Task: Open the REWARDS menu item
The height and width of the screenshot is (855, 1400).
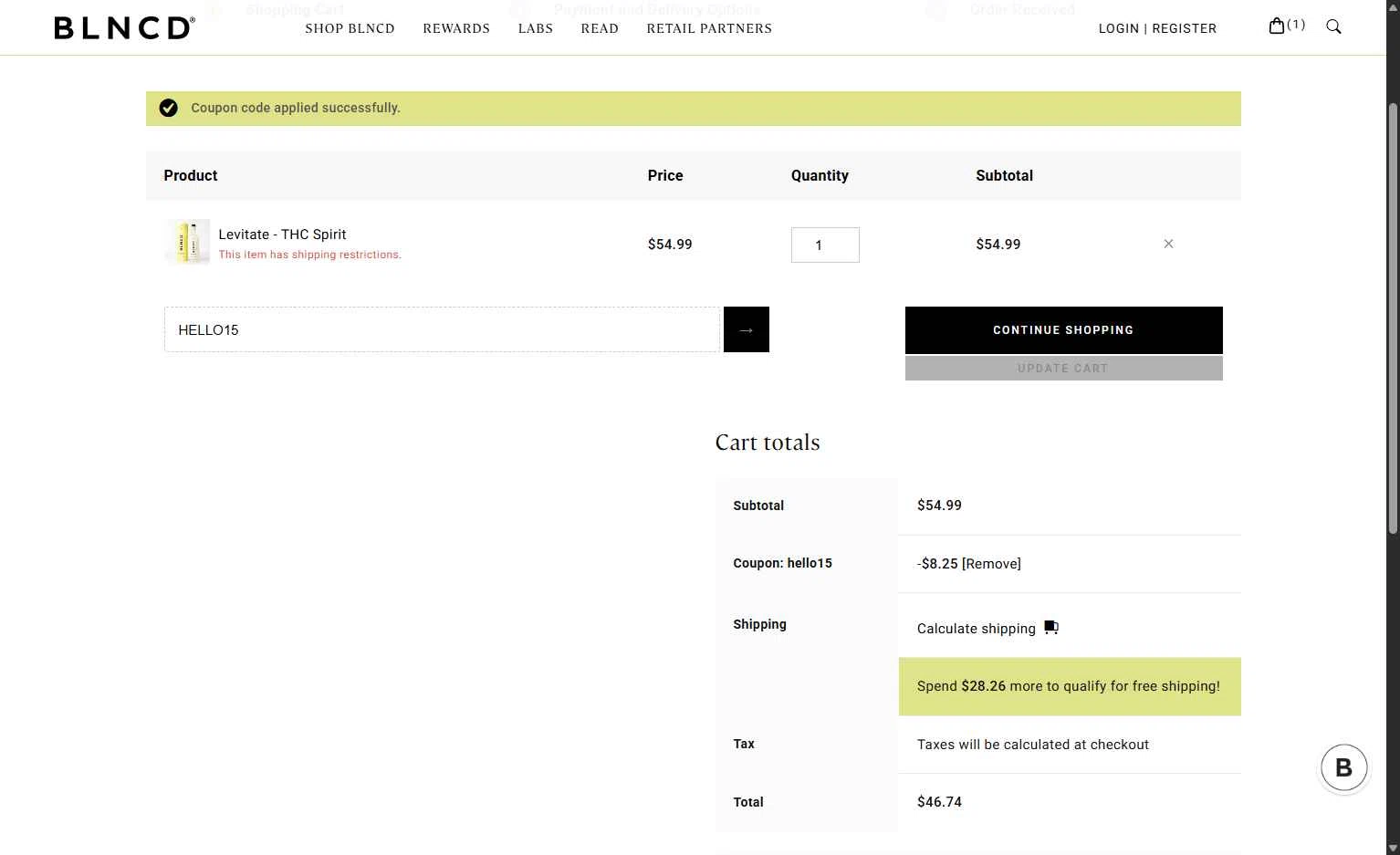Action: coord(456,28)
